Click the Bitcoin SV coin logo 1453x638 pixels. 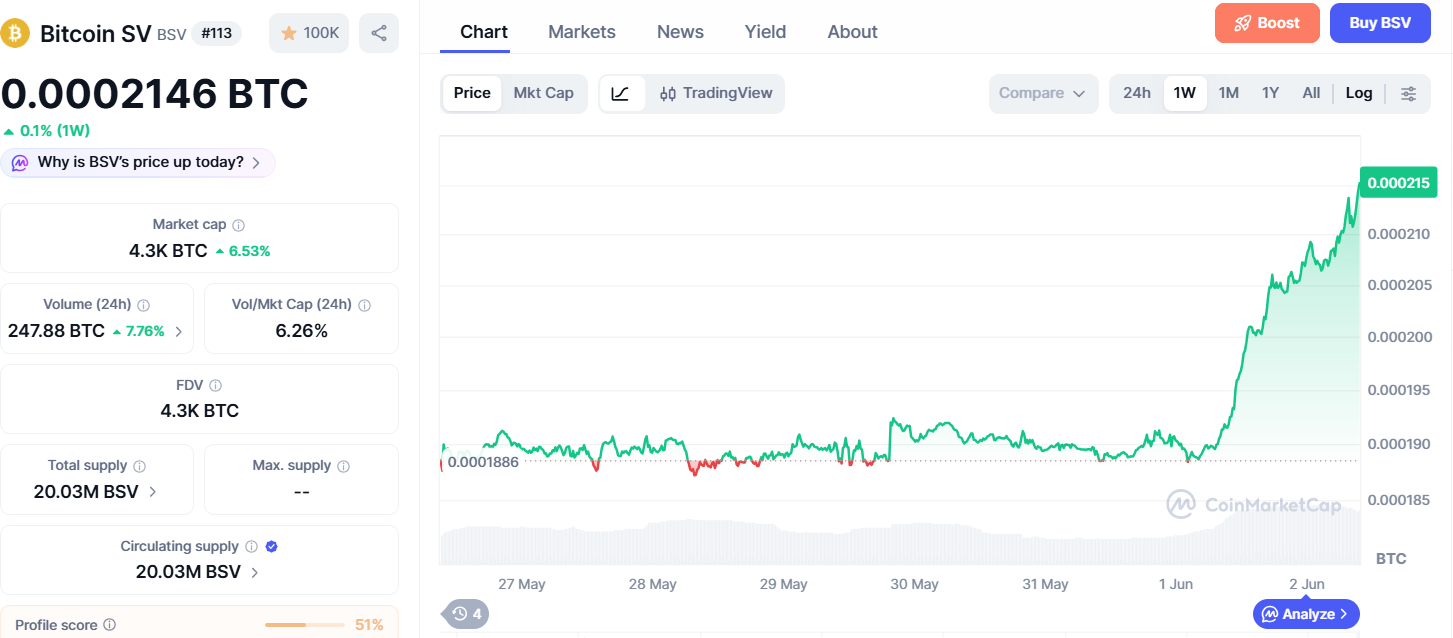coord(15,33)
